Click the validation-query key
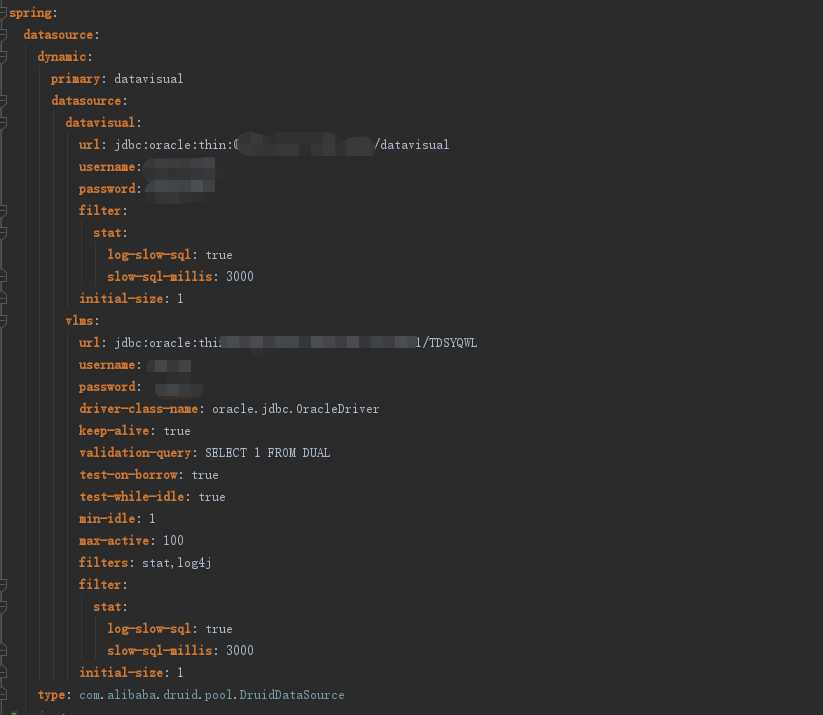Viewport: 823px width, 715px height. point(138,453)
